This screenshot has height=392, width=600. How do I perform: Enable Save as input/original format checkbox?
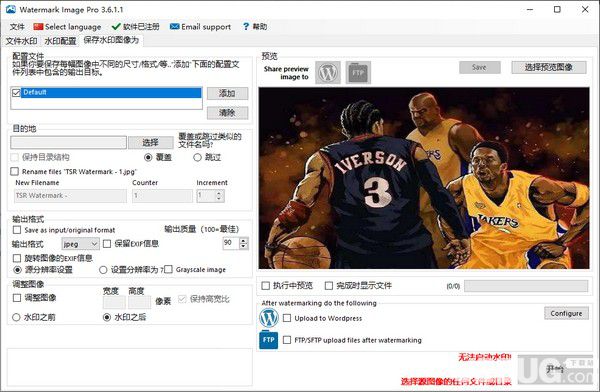pyautogui.click(x=17, y=230)
